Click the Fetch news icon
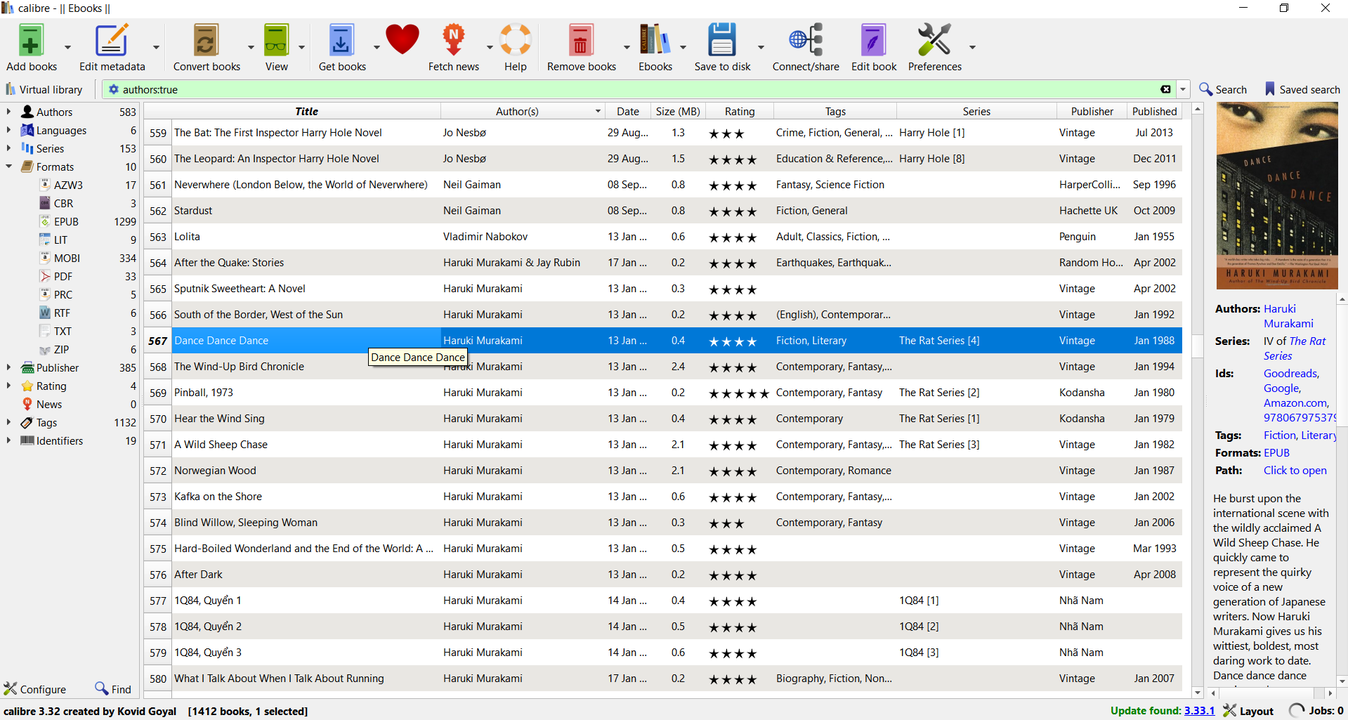The height and width of the screenshot is (720, 1348). coord(454,41)
